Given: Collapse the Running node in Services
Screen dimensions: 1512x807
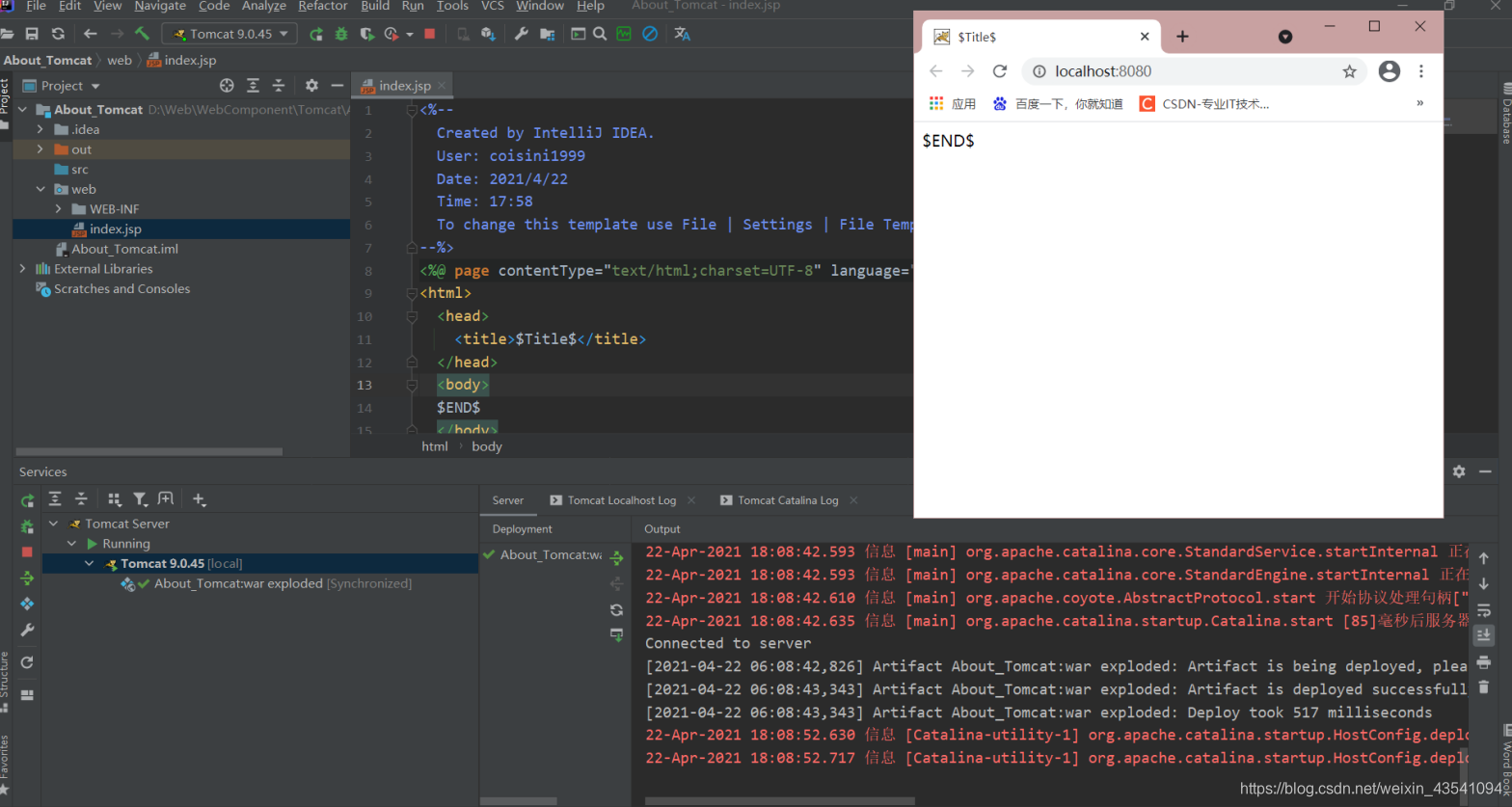Looking at the screenshot, I should 71,544.
